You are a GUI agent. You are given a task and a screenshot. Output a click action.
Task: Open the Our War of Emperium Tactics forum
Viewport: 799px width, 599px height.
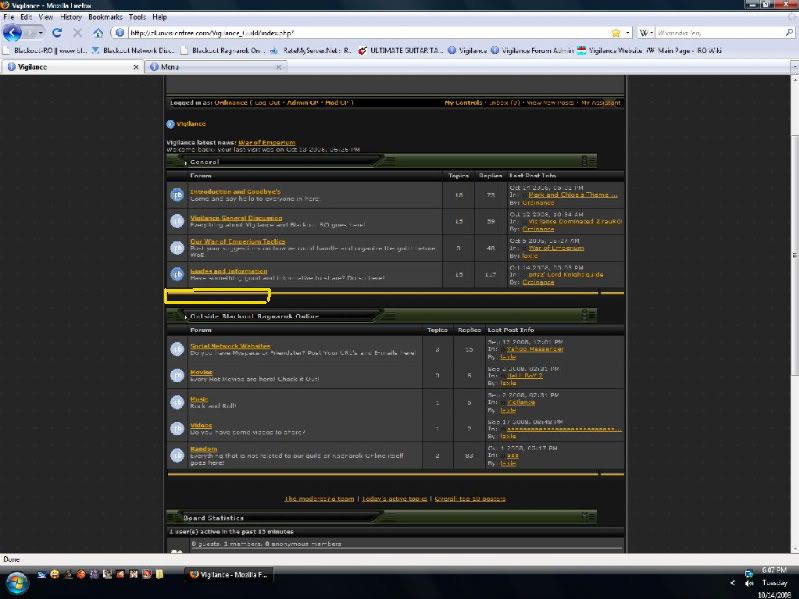[237, 241]
